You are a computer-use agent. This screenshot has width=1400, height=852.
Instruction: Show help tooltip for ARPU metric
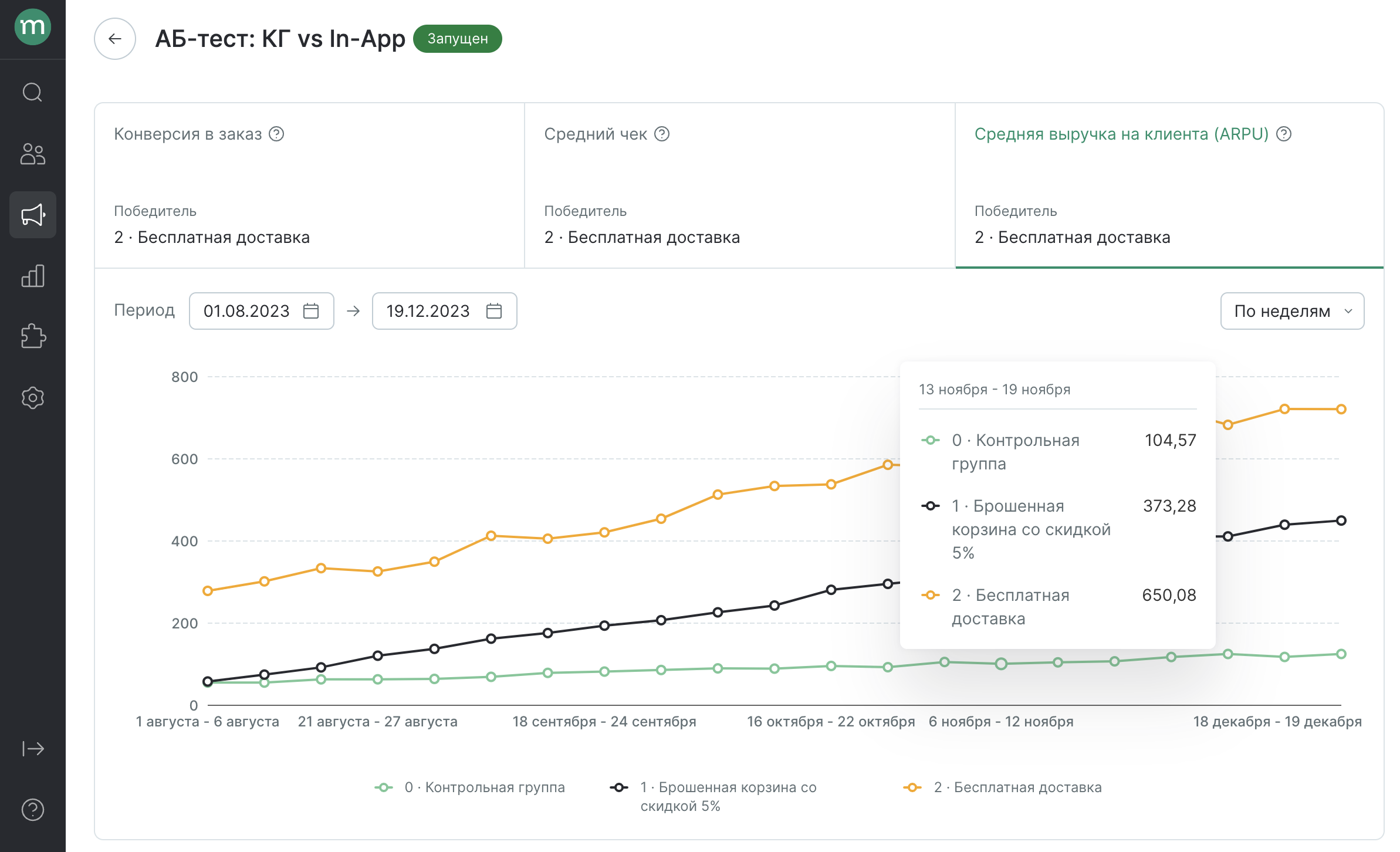click(x=1284, y=134)
